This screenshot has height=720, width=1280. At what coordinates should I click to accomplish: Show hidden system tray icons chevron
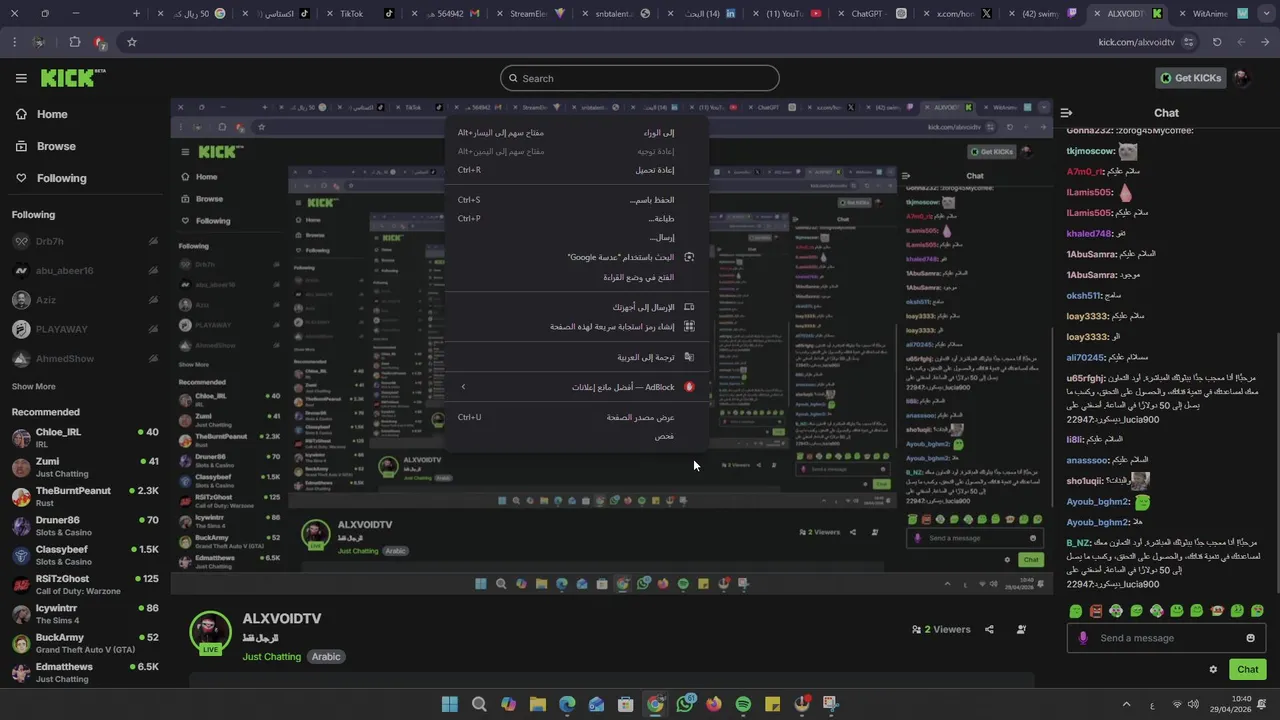[x=1126, y=705]
